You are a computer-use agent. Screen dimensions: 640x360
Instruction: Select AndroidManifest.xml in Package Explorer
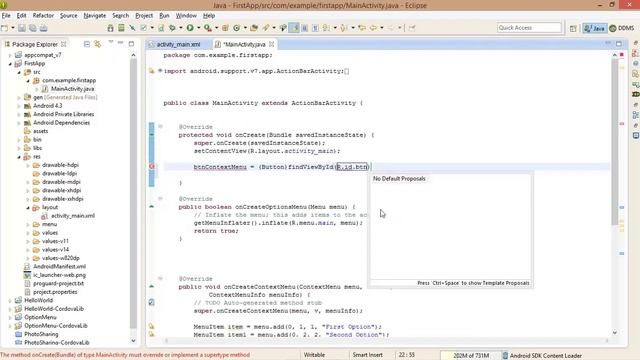(x=59, y=267)
